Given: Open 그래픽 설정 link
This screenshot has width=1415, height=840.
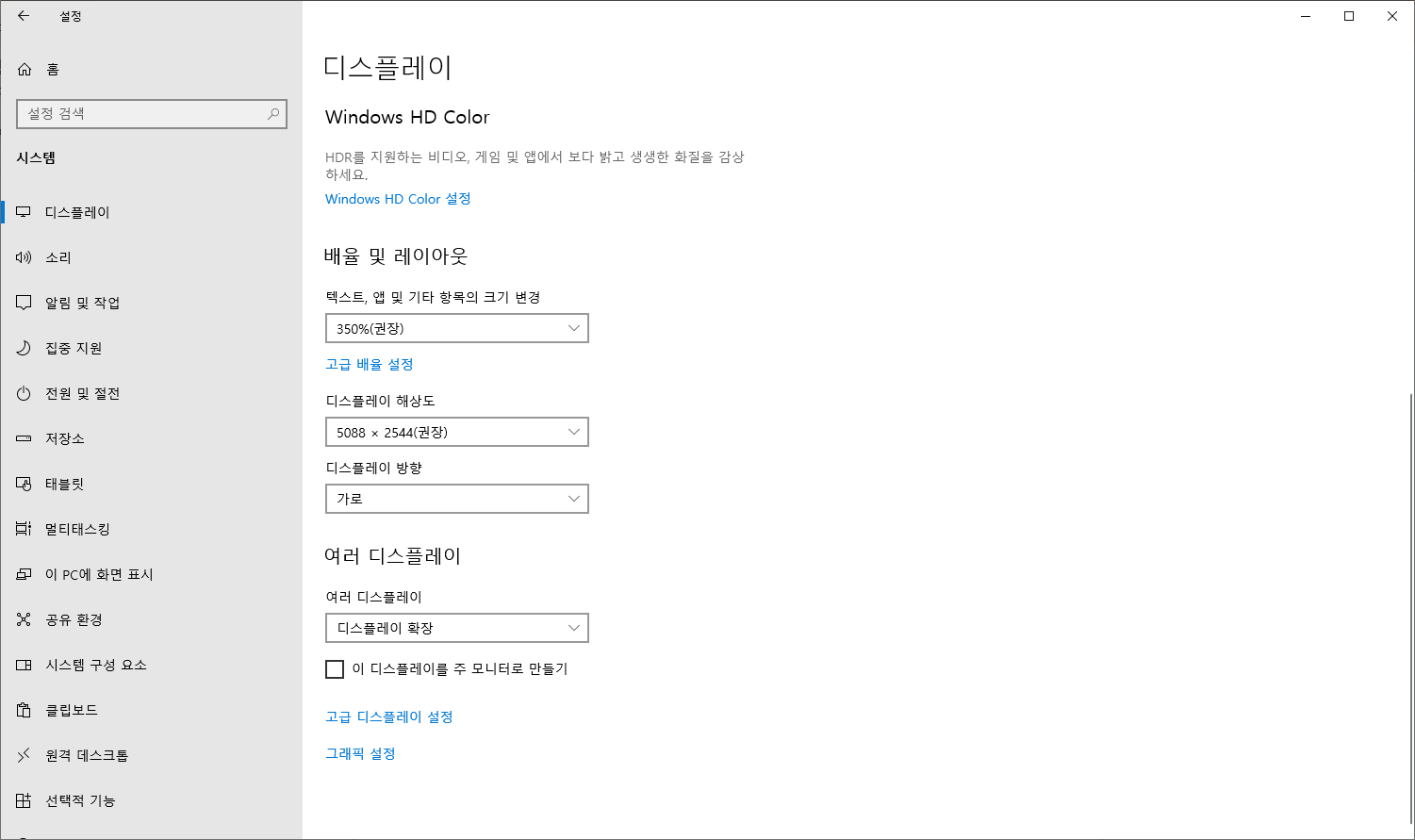Looking at the screenshot, I should [x=360, y=753].
